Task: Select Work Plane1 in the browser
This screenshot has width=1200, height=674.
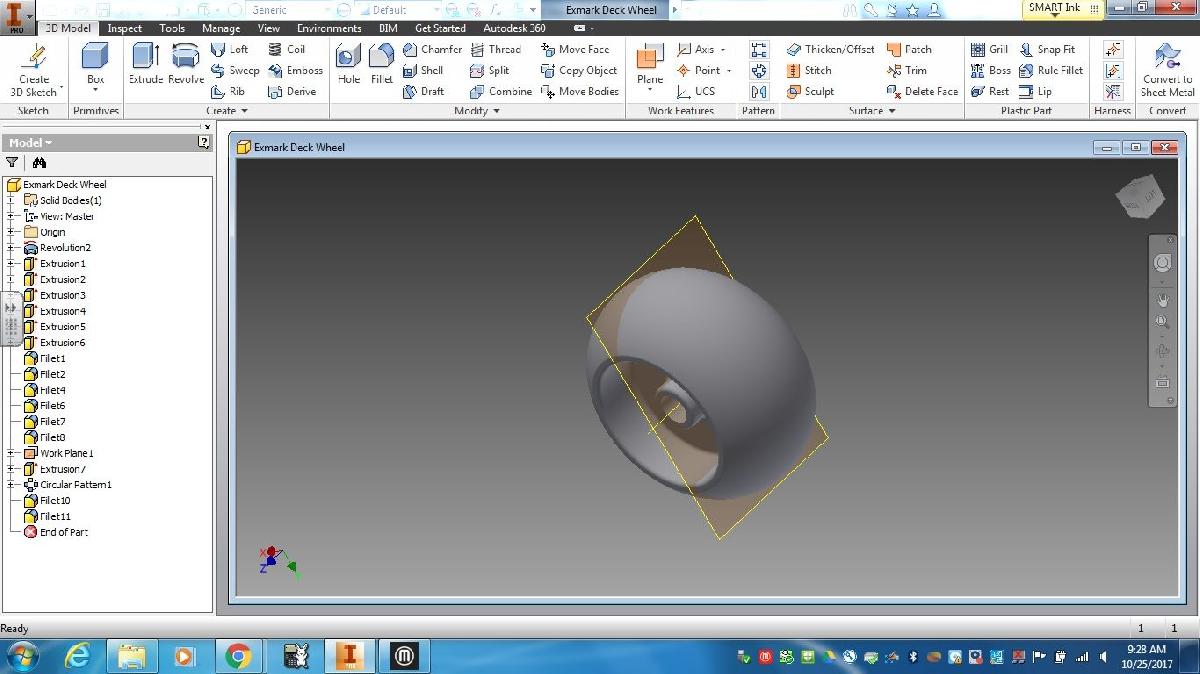Action: click(x=66, y=453)
